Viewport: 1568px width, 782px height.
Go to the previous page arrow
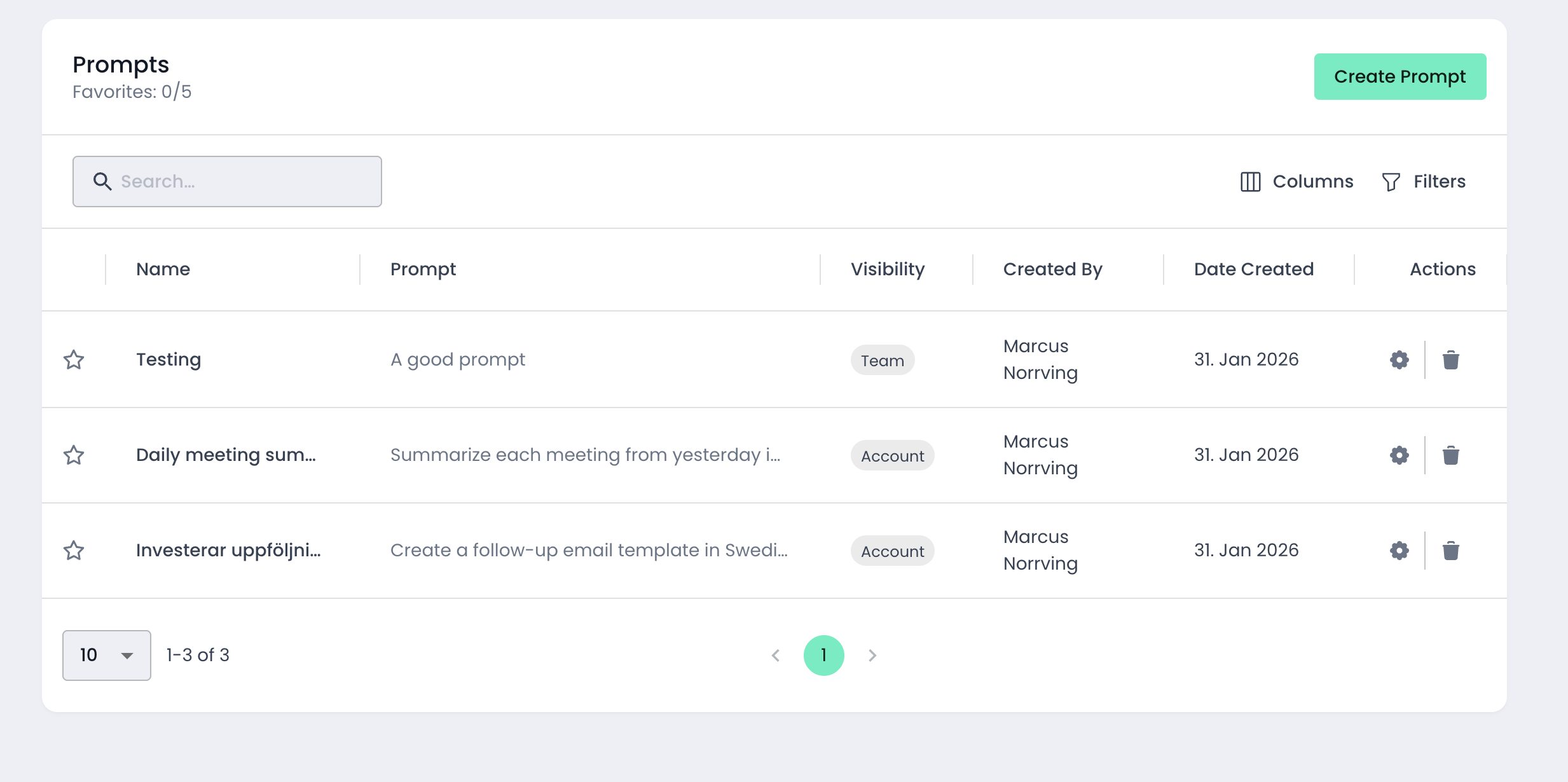click(775, 655)
